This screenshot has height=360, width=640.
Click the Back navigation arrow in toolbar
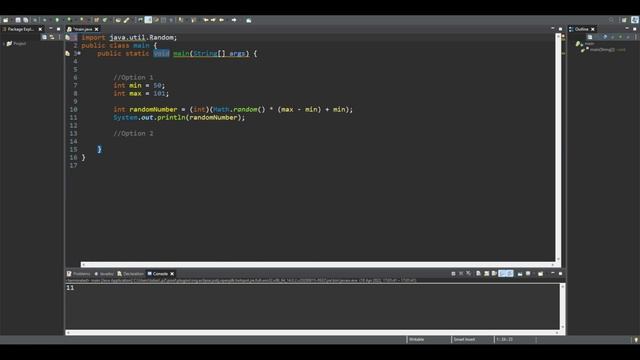(x=222, y=20)
